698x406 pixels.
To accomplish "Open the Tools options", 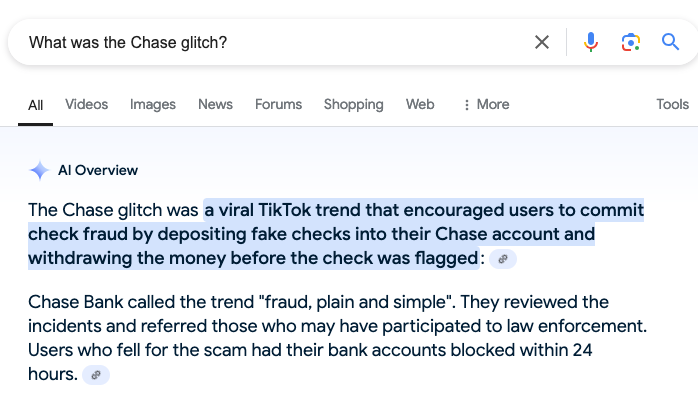I will (672, 104).
